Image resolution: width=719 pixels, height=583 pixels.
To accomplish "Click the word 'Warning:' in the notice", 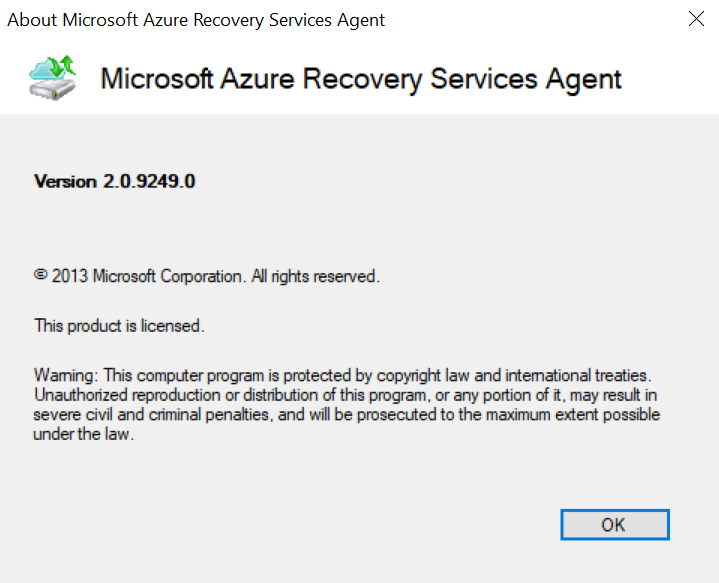I will [x=66, y=375].
